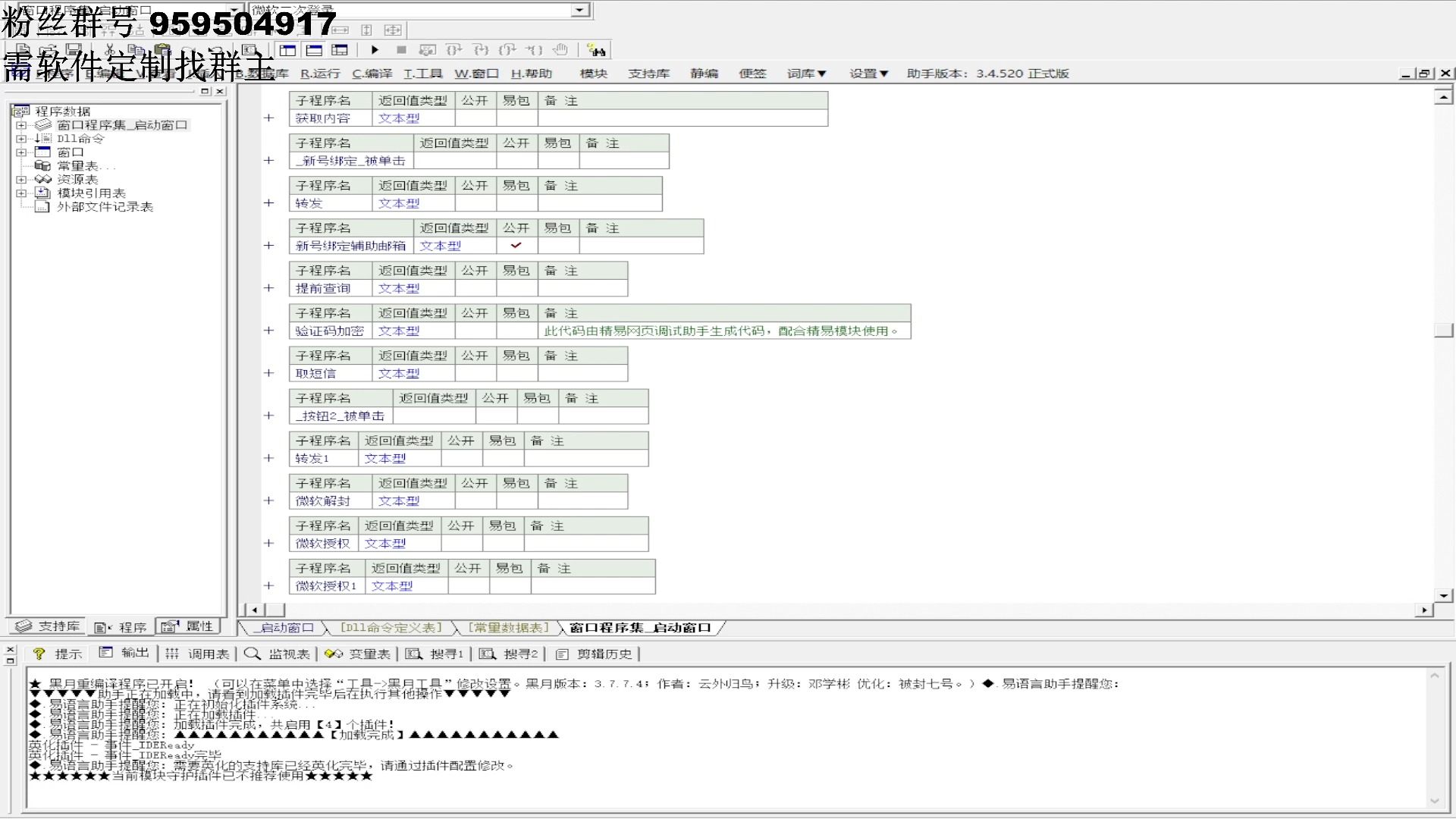Image resolution: width=1456 pixels, height=819 pixels.
Task: Click the first brace step-debug icon
Action: (x=454, y=50)
